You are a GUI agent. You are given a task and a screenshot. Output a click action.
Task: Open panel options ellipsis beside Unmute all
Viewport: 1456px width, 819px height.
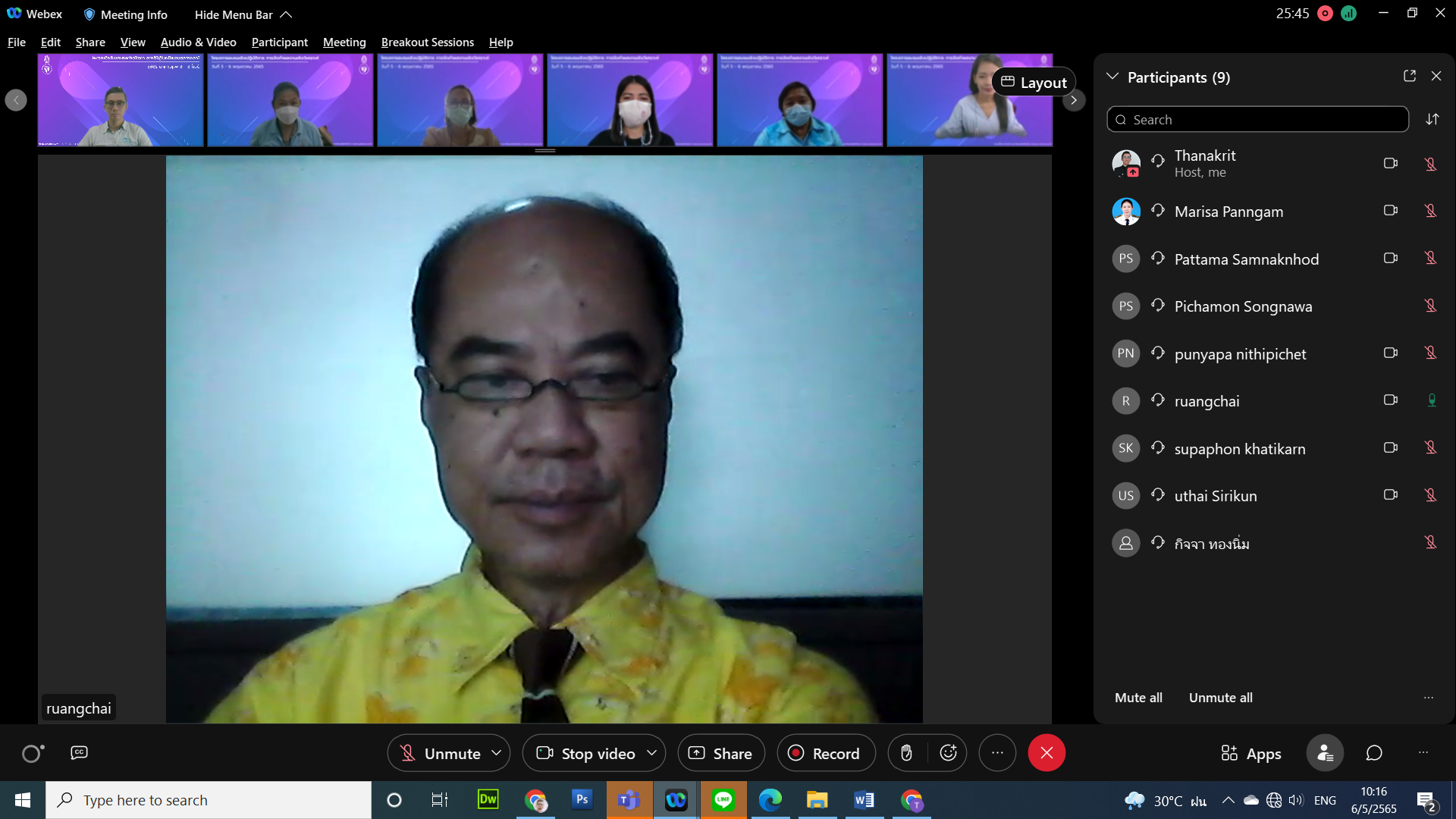[x=1429, y=698]
